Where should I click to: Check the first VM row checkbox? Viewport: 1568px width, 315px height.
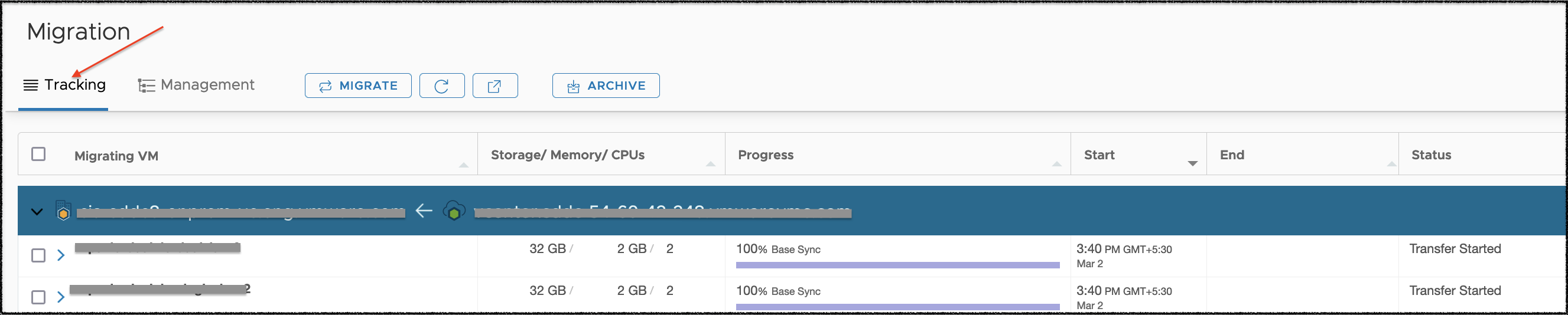38,255
